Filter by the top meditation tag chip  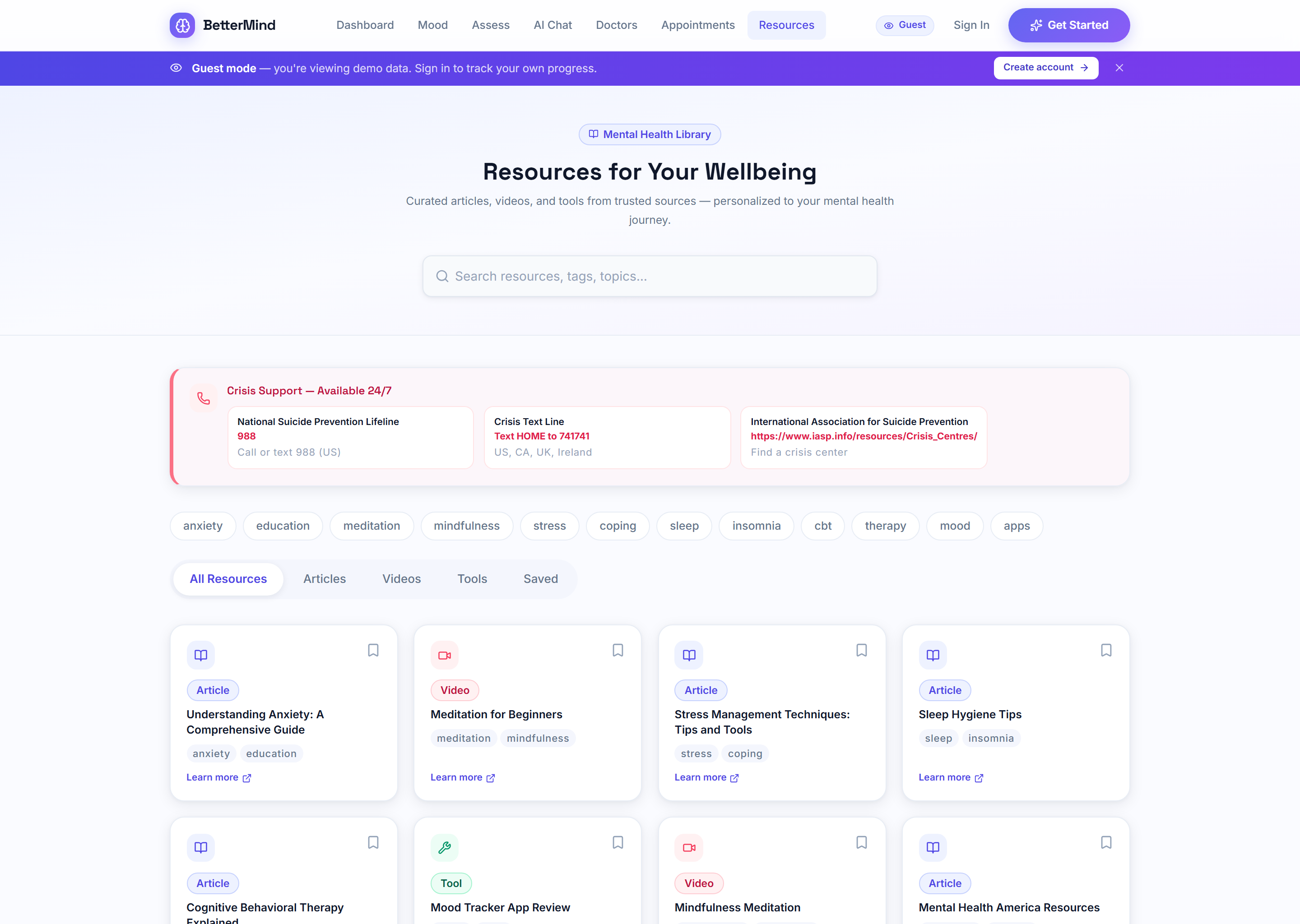(371, 526)
